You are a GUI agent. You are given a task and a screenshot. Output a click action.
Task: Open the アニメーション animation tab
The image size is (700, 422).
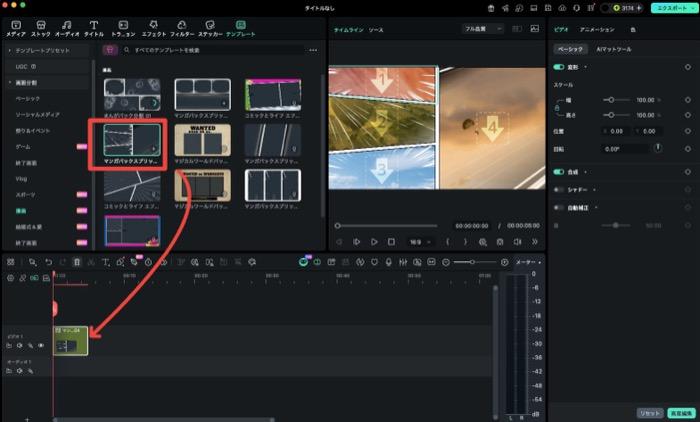pyautogui.click(x=596, y=30)
